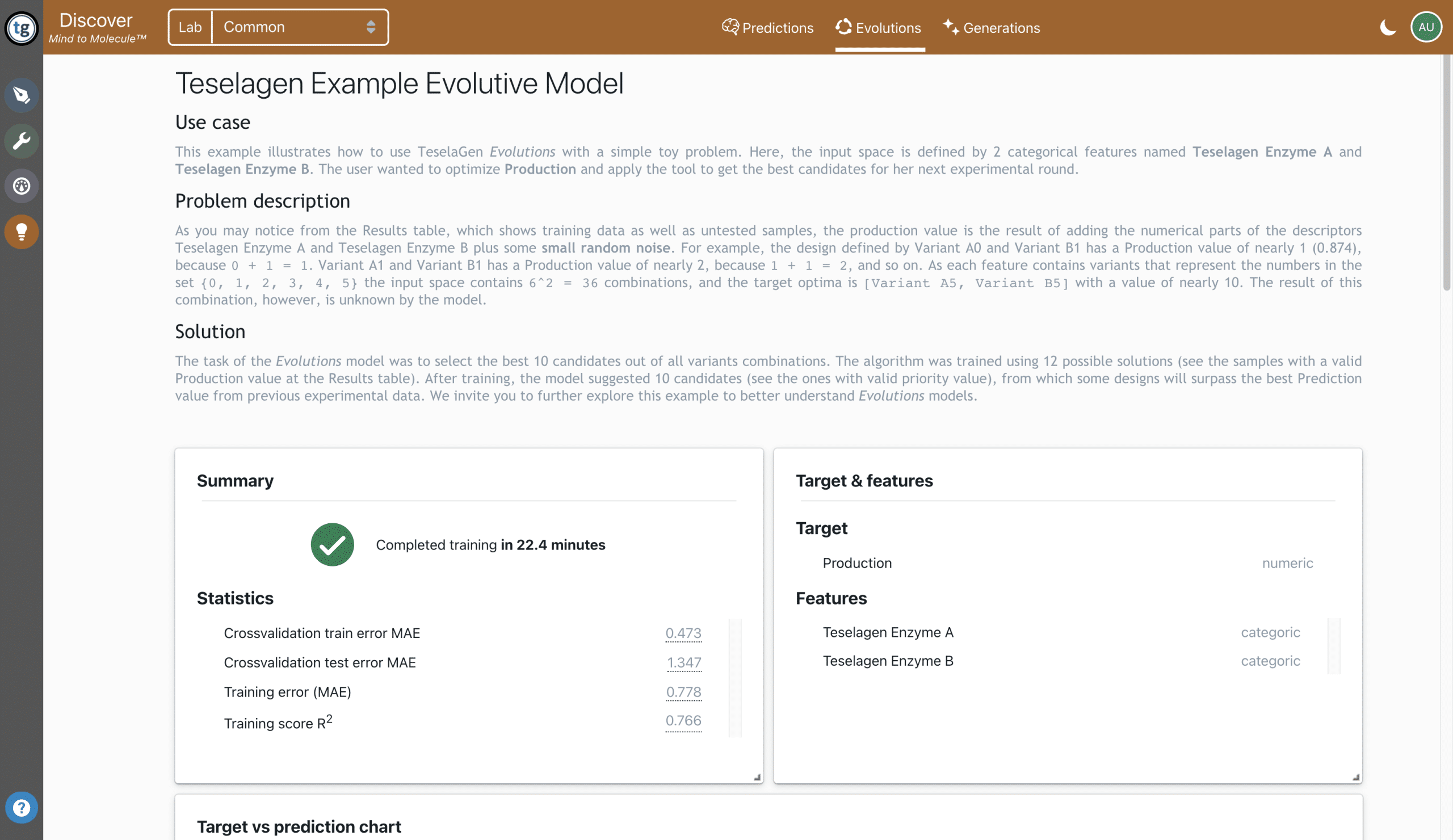This screenshot has width=1453, height=840.
Task: Select the pen tool icon in the sidebar
Action: [x=22, y=95]
